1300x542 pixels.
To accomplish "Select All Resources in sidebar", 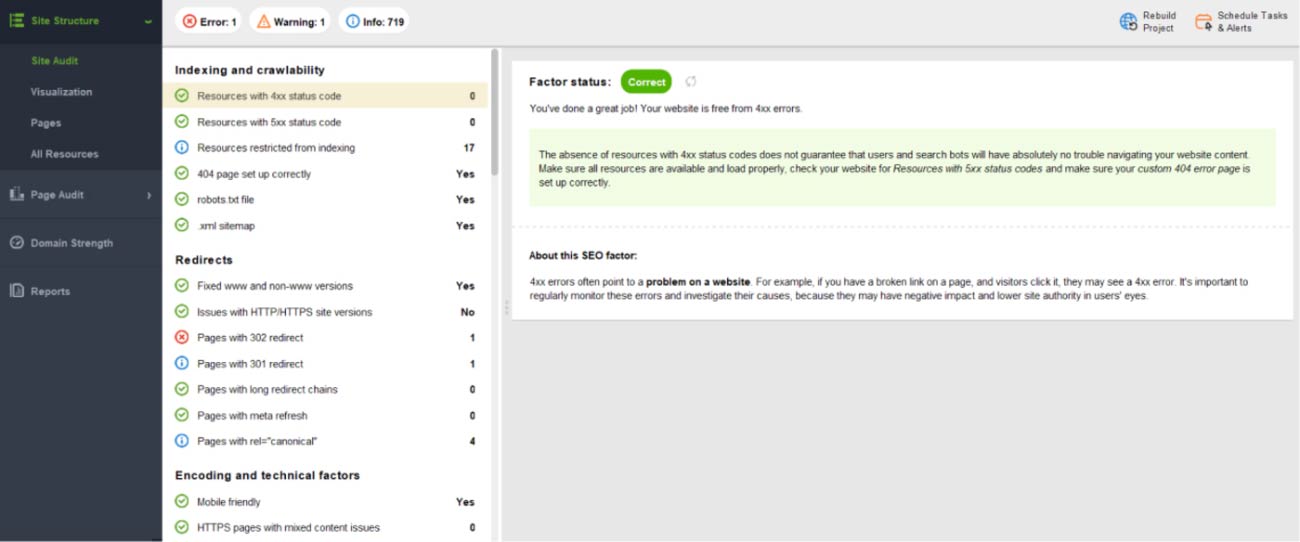I will coord(64,154).
